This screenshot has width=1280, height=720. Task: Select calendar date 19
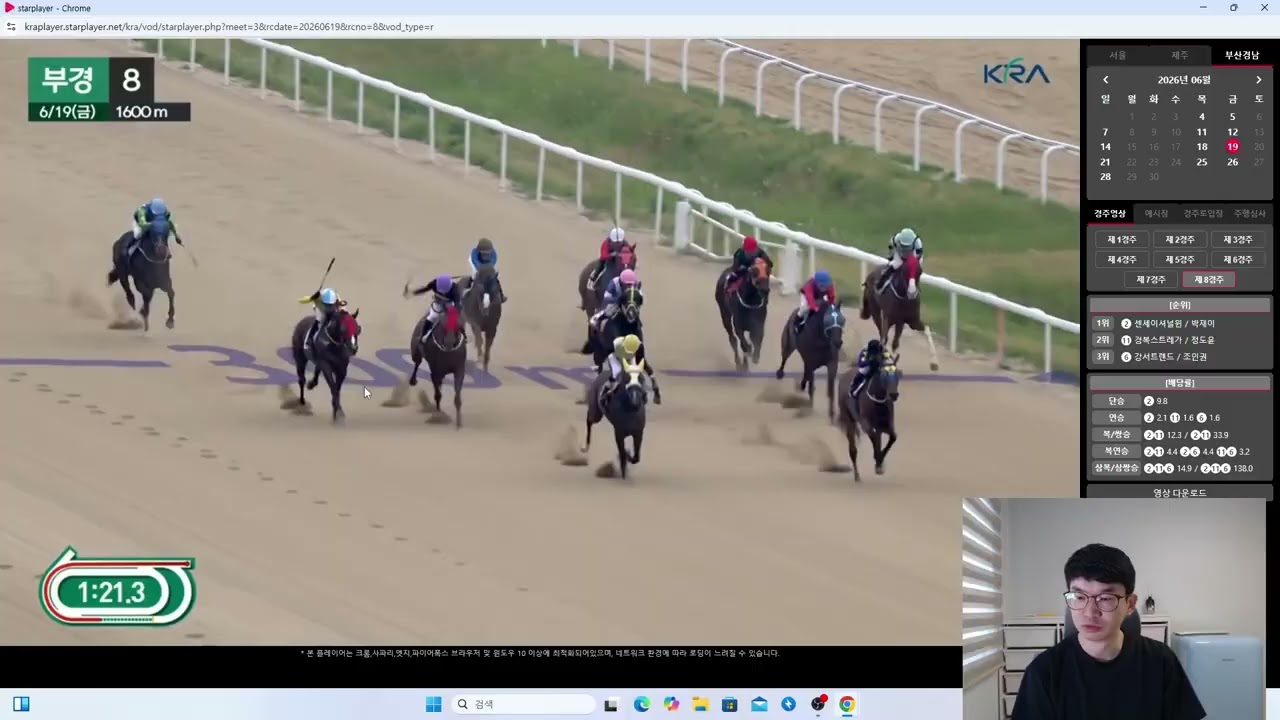click(x=1232, y=147)
